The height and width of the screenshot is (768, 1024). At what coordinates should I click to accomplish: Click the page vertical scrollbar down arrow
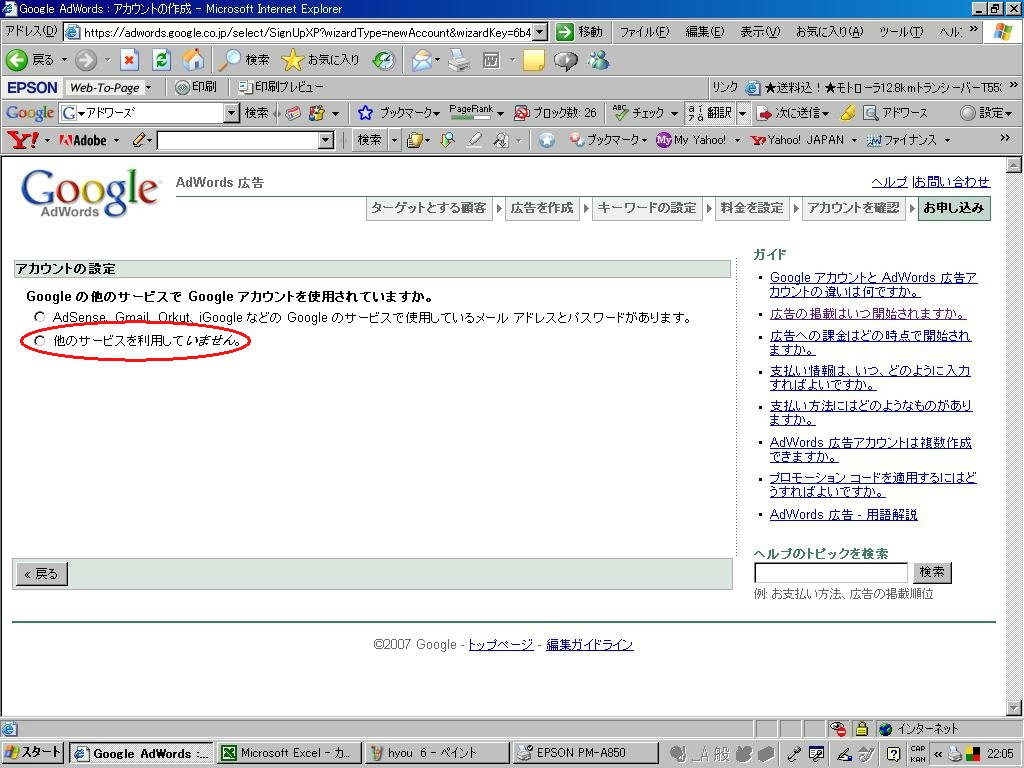[1014, 707]
